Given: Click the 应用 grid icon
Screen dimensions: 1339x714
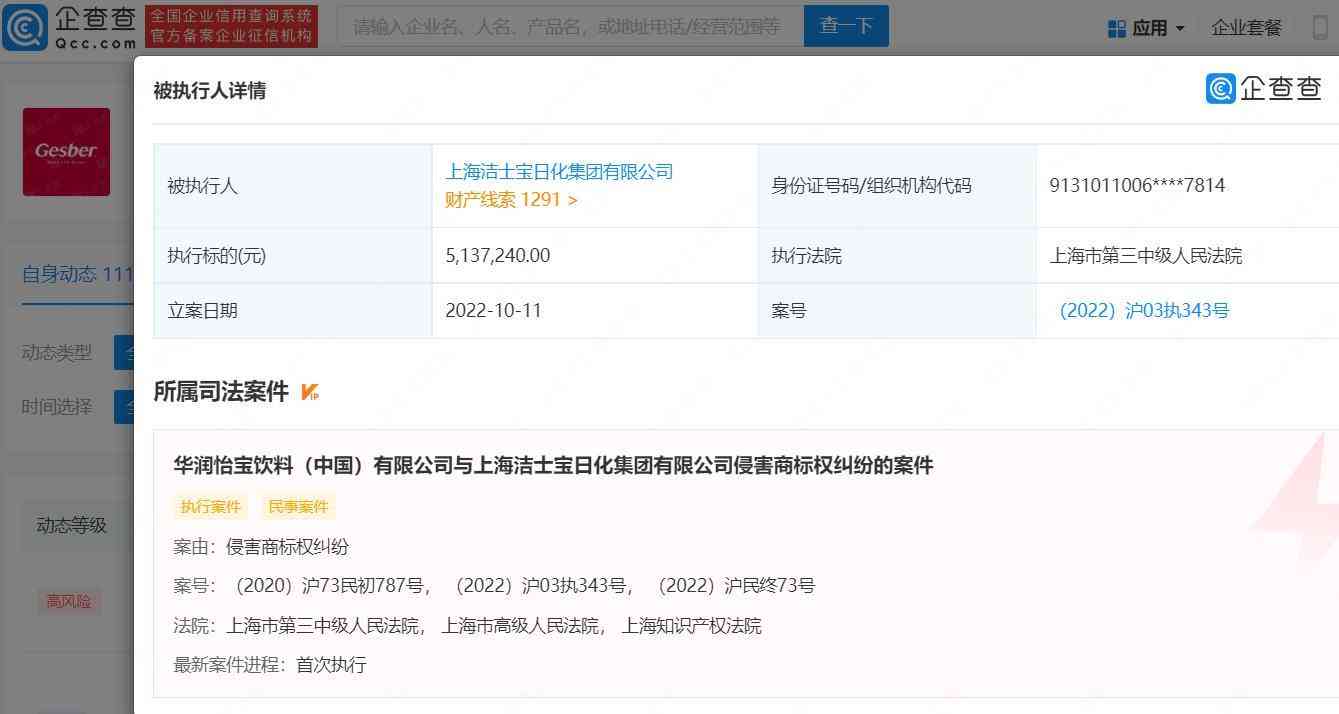Looking at the screenshot, I should [x=1117, y=29].
